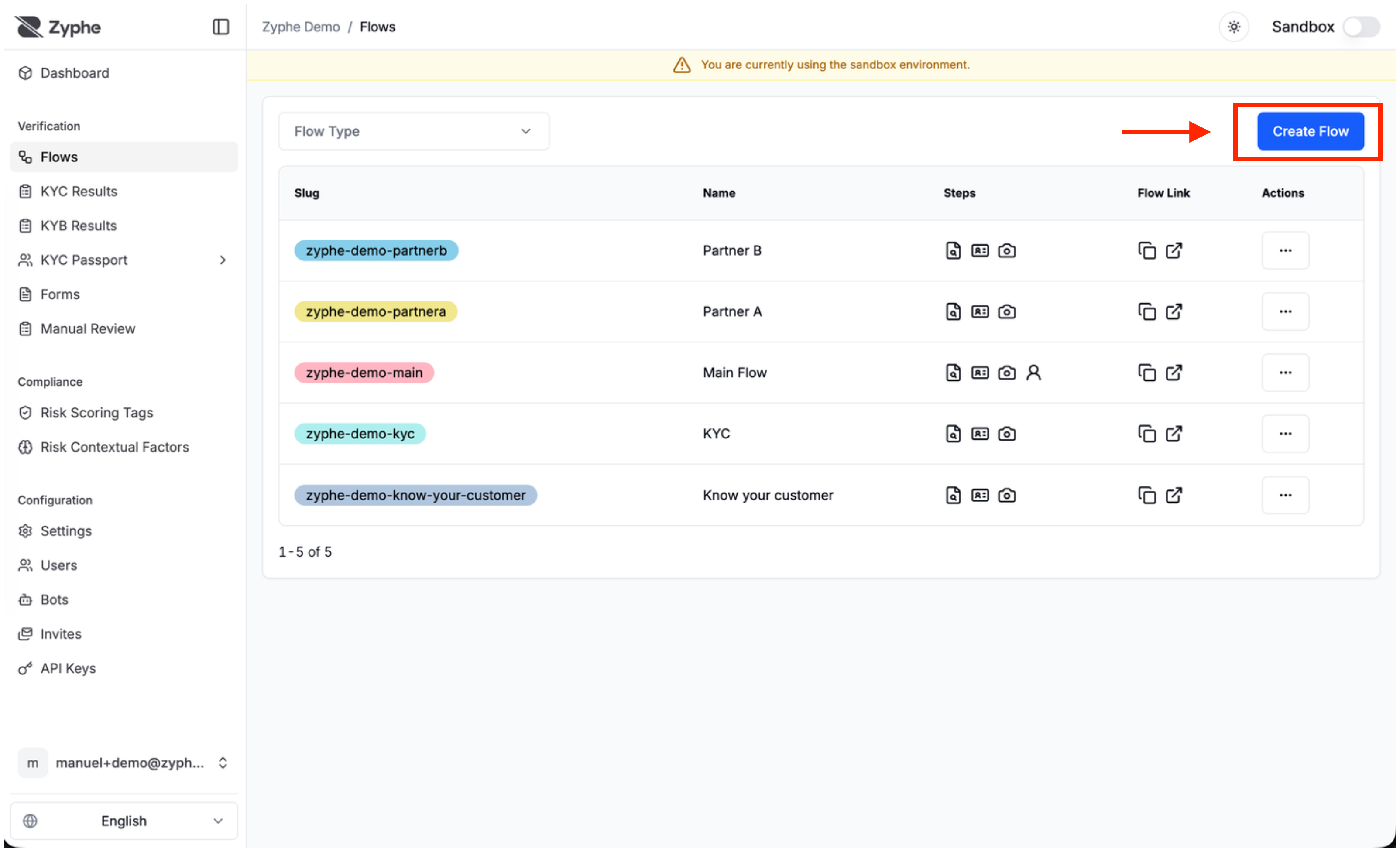Open Risk Contextual Factors
Viewport: 1400px width, 852px height.
tap(124, 447)
